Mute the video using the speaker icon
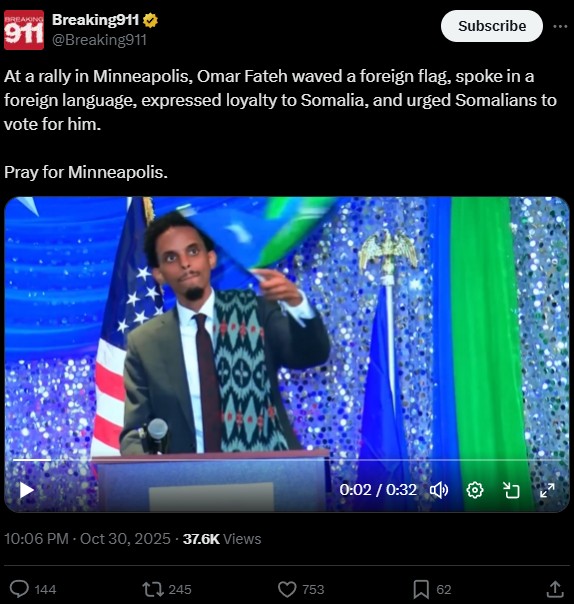Image resolution: width=574 pixels, height=604 pixels. click(439, 490)
